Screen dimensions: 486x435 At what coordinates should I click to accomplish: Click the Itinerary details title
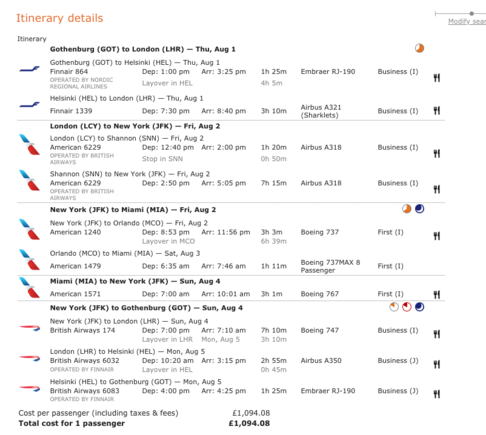coord(60,18)
